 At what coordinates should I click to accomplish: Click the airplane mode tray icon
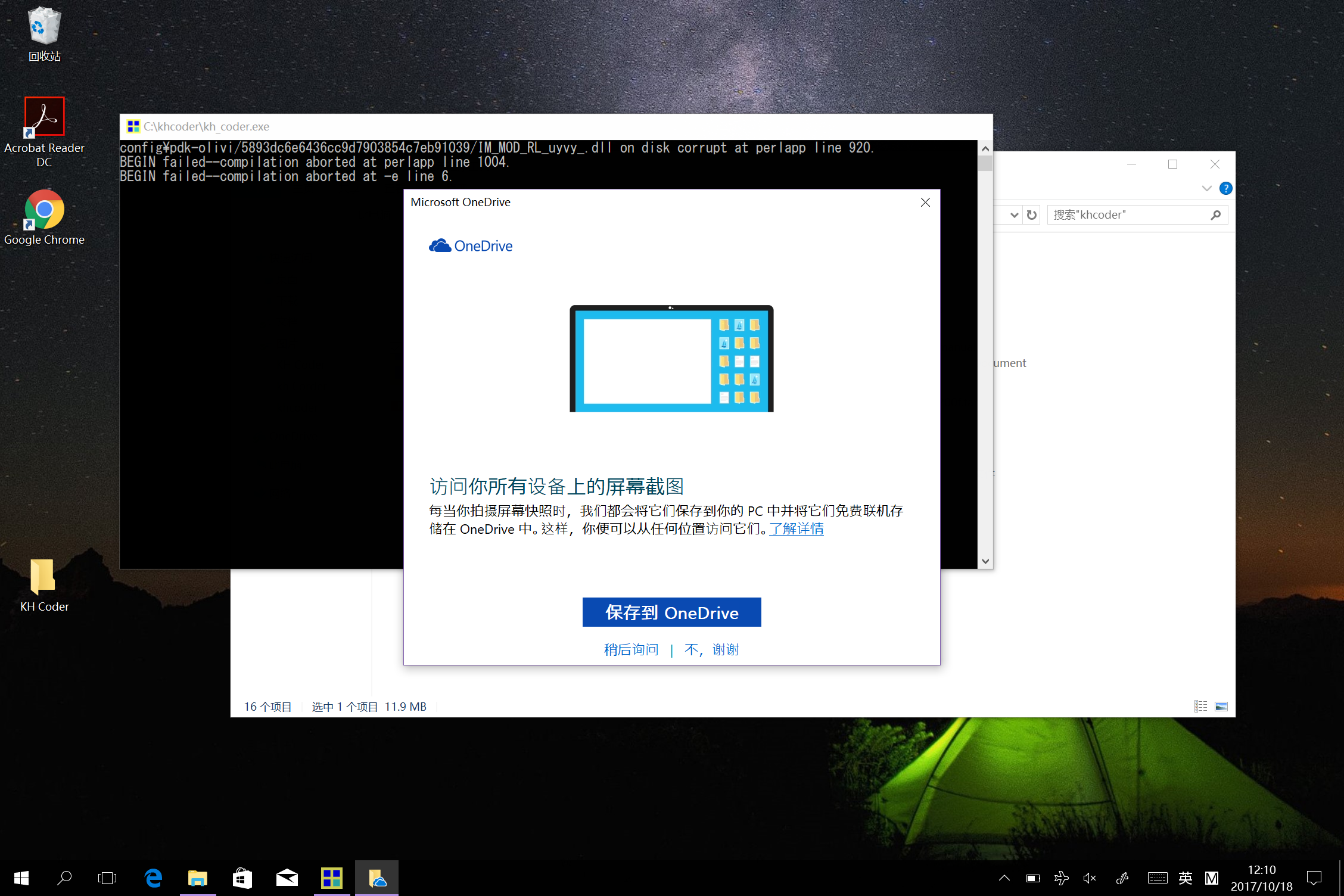click(1061, 878)
